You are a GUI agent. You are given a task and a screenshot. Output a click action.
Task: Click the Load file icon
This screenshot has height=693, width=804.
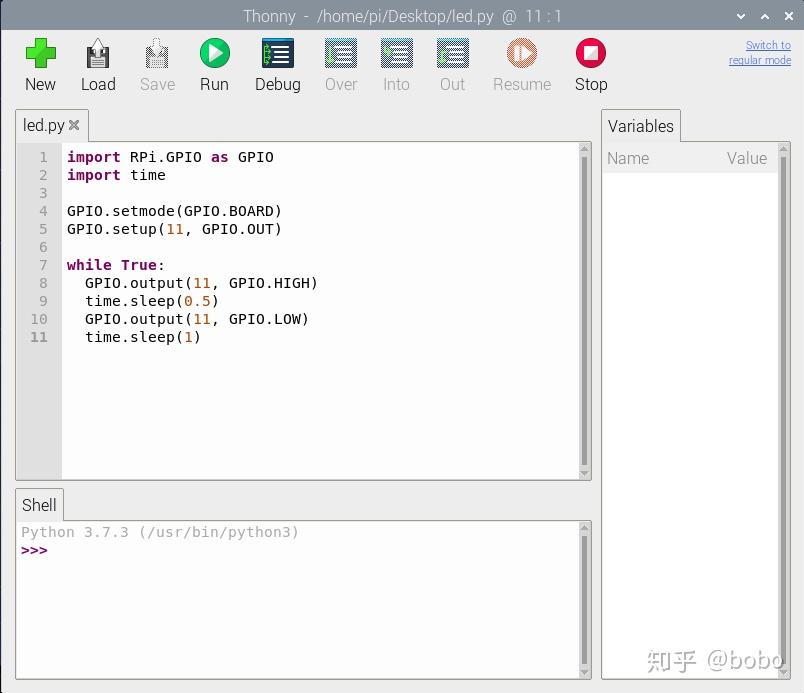pyautogui.click(x=98, y=54)
